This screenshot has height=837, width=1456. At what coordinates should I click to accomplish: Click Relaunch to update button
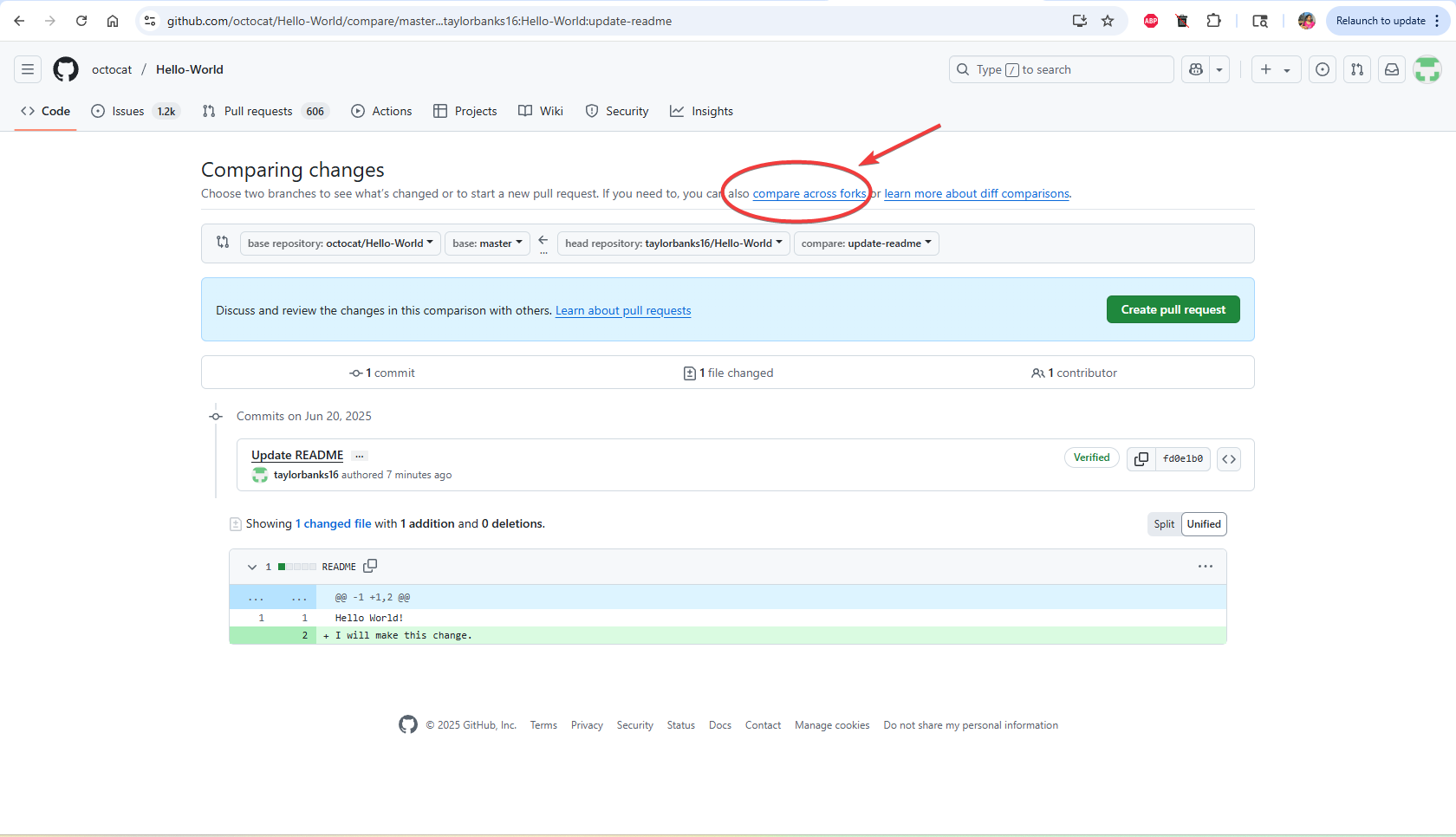tap(1381, 21)
